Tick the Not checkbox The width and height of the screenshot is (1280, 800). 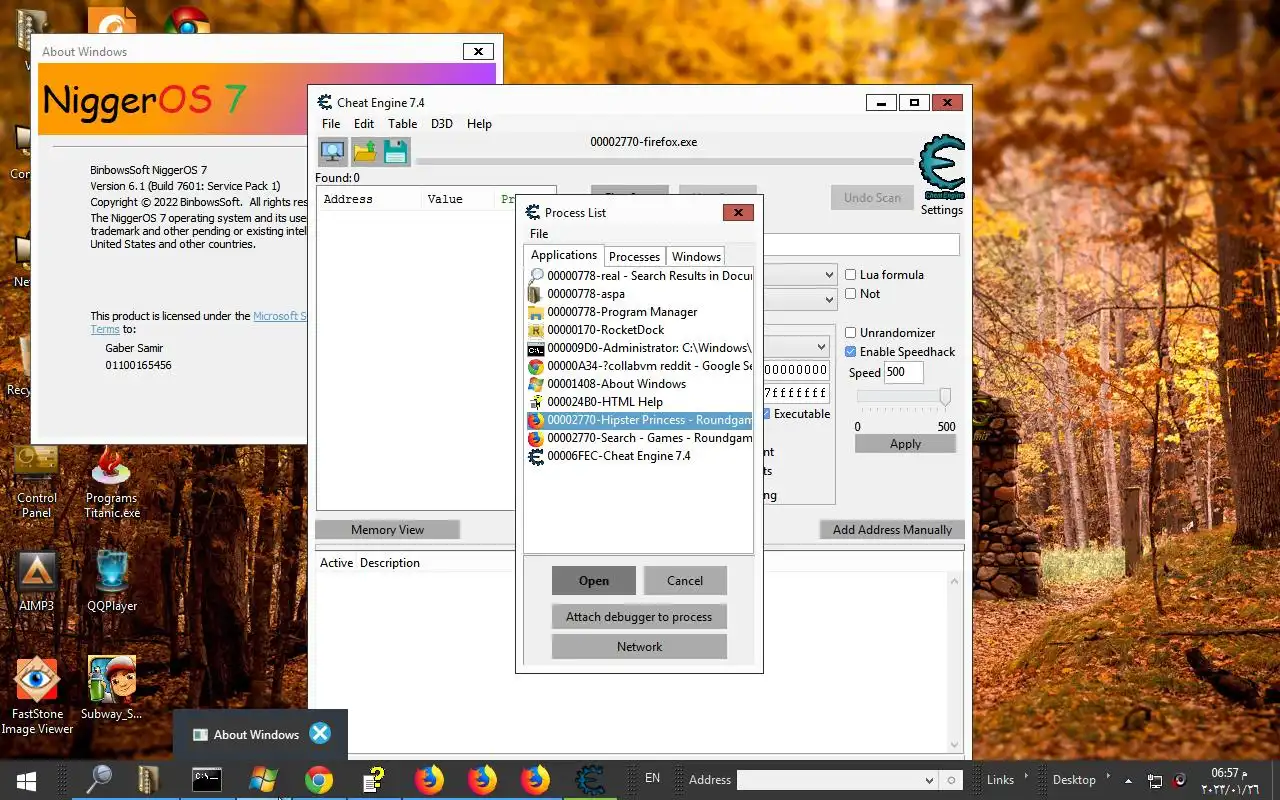(851, 294)
